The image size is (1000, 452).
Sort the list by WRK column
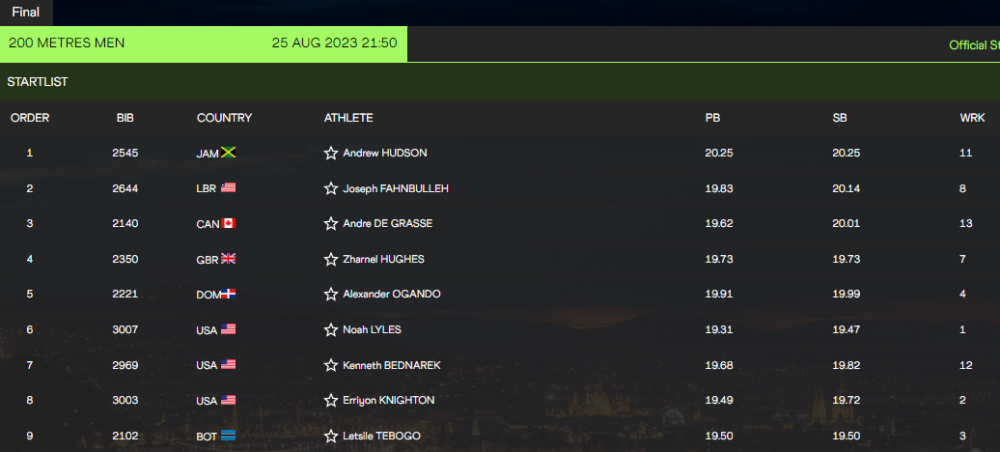pos(972,118)
